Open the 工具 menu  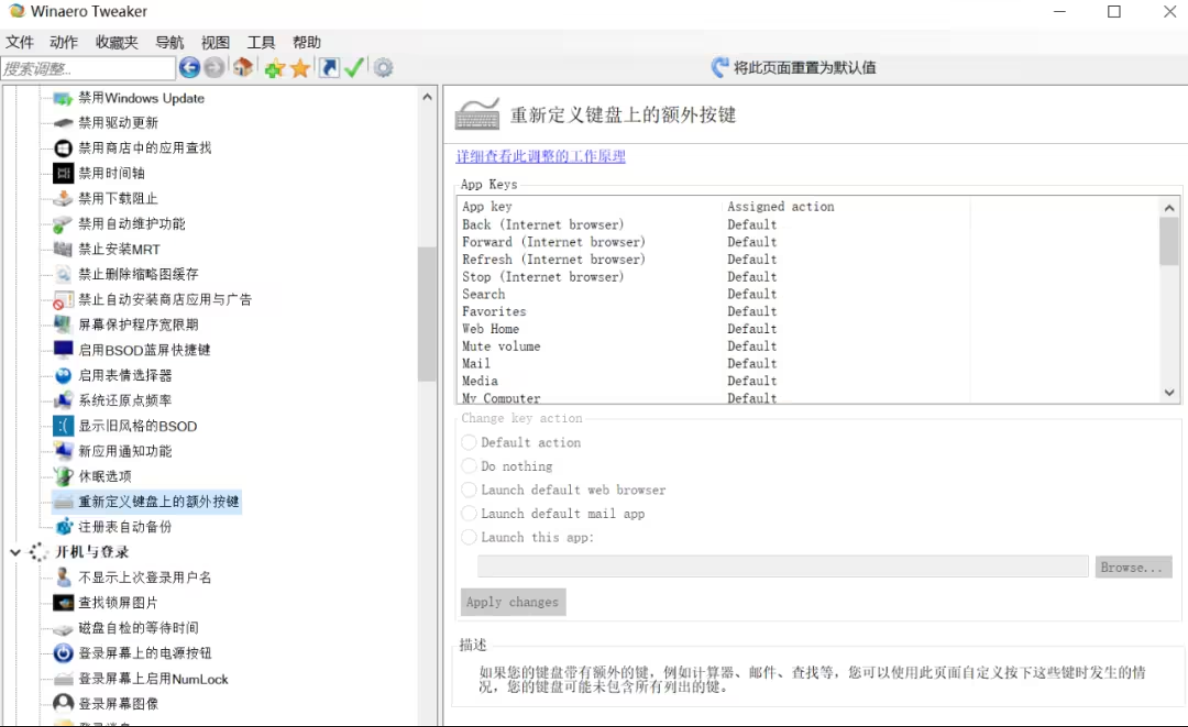[261, 42]
